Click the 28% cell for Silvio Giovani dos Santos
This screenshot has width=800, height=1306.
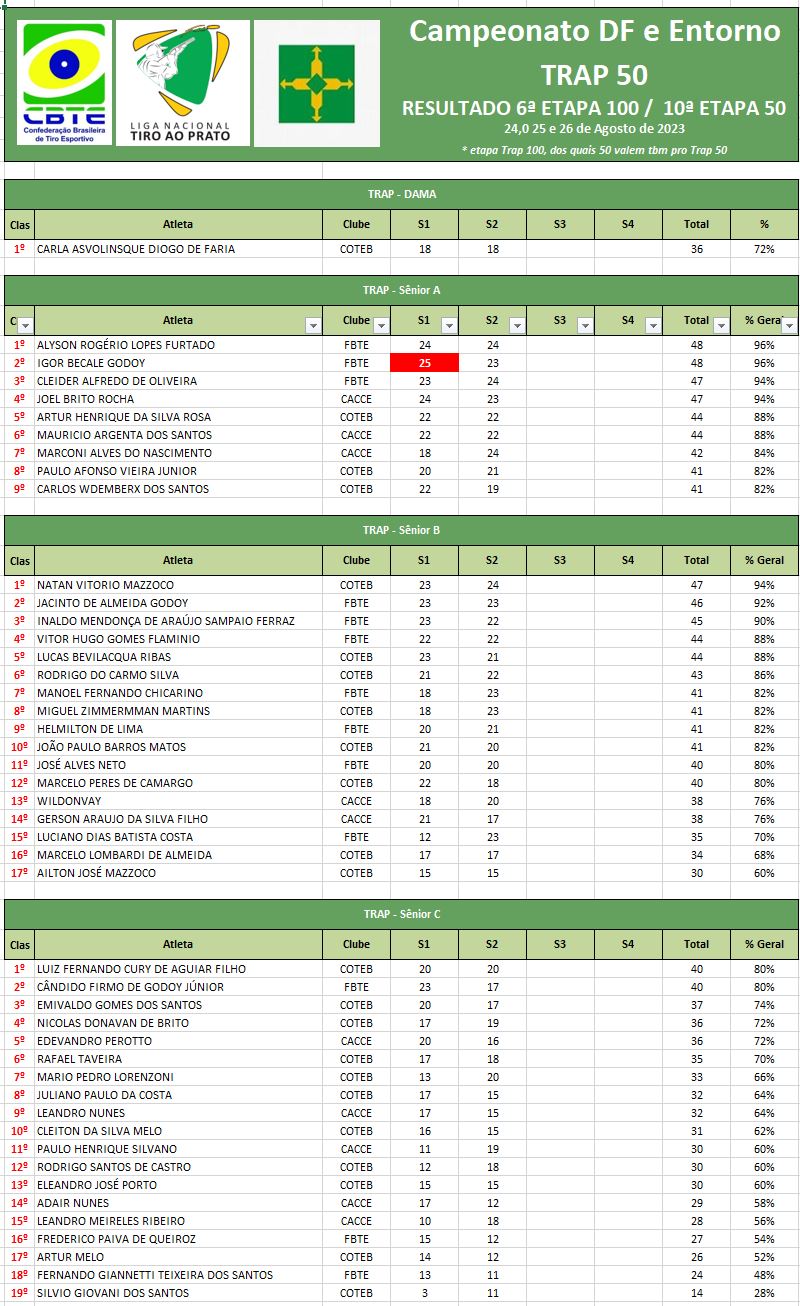[764, 1293]
